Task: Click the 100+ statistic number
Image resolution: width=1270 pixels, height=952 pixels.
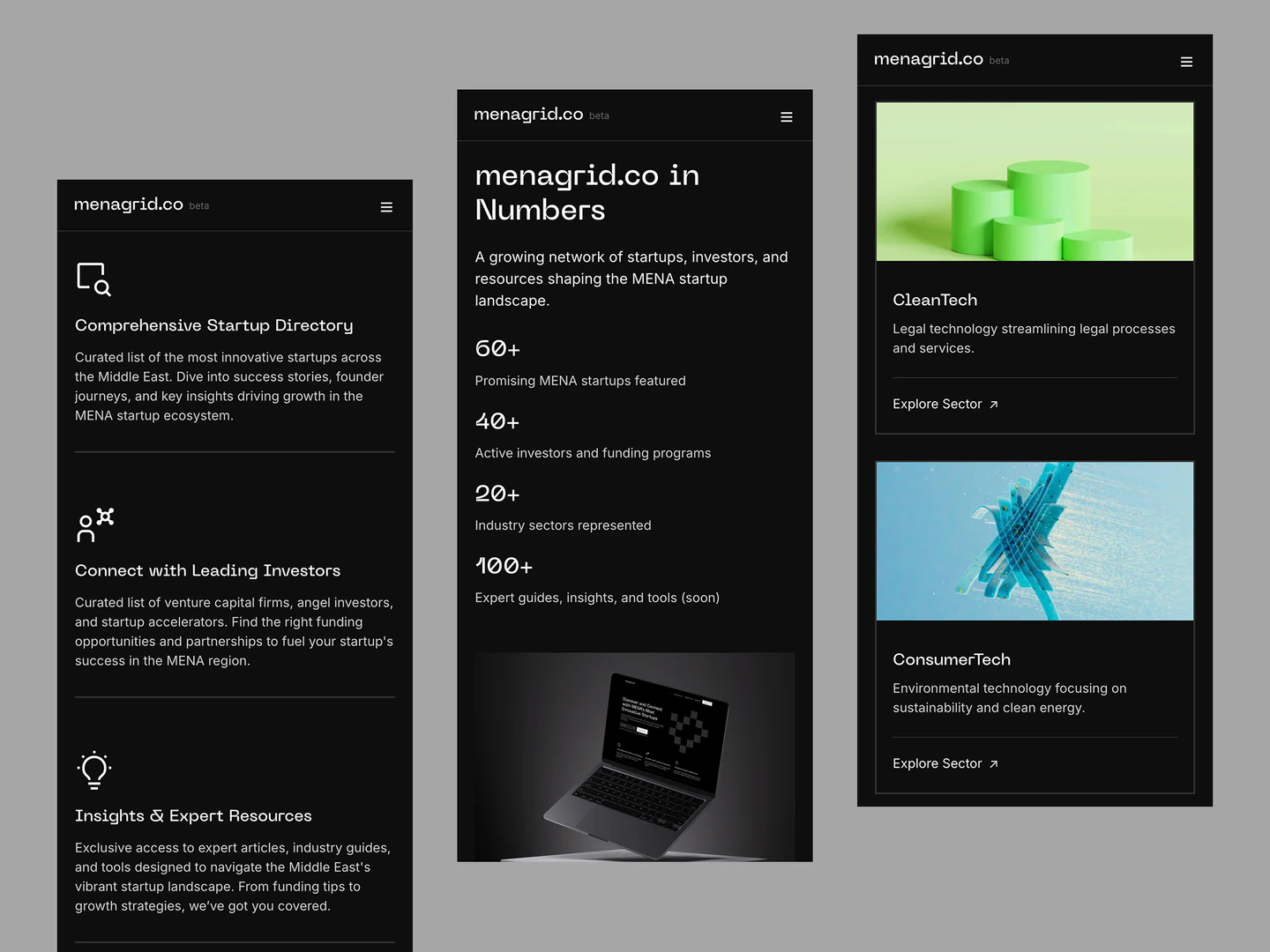Action: click(x=504, y=566)
